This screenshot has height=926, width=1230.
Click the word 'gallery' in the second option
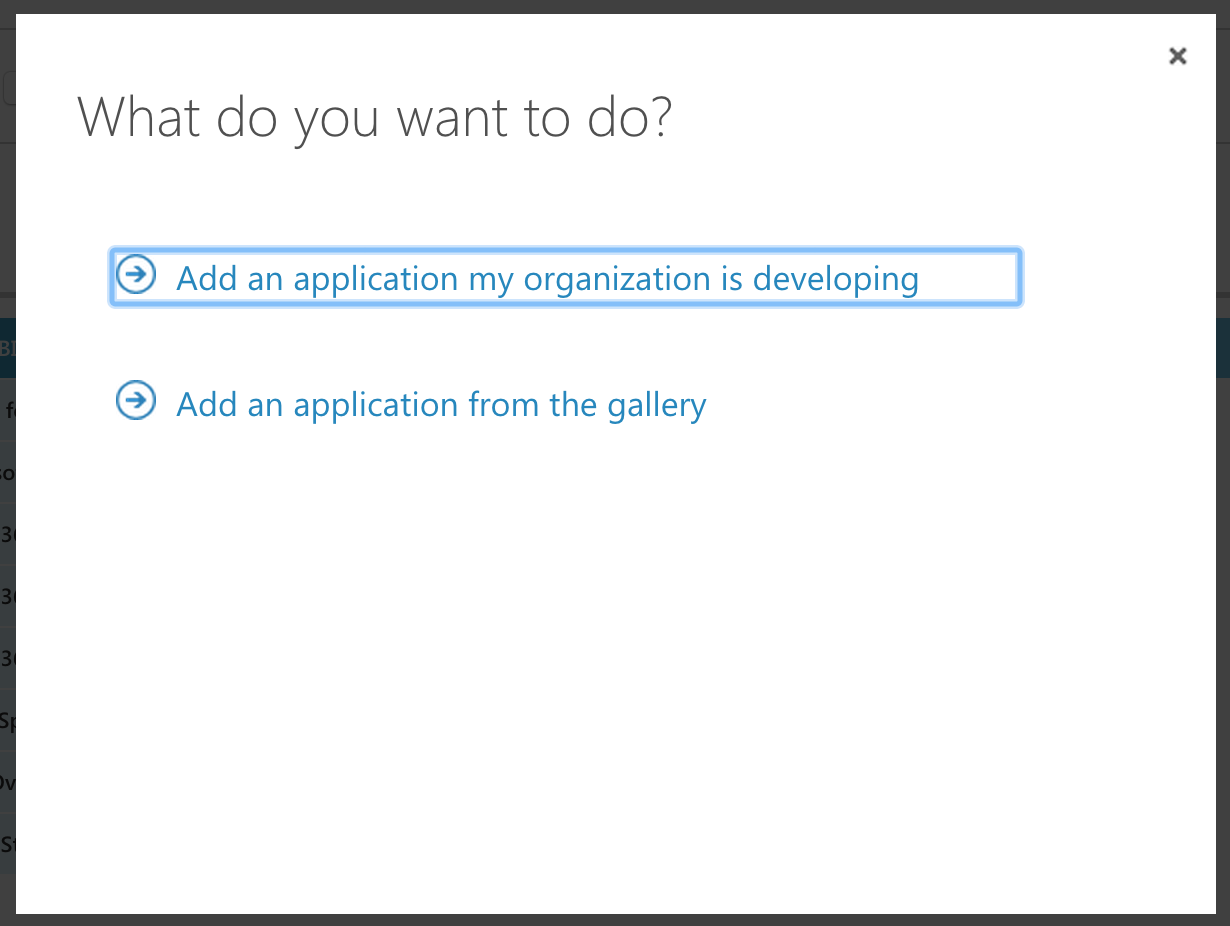[656, 404]
